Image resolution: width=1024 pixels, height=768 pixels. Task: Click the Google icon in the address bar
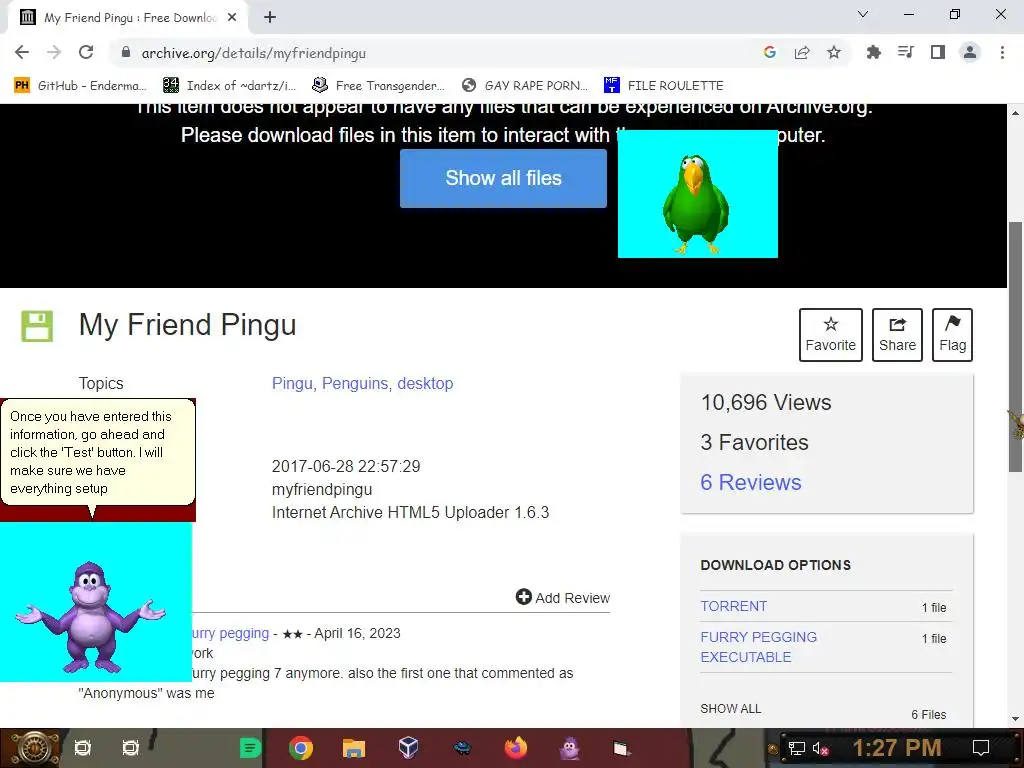click(770, 53)
